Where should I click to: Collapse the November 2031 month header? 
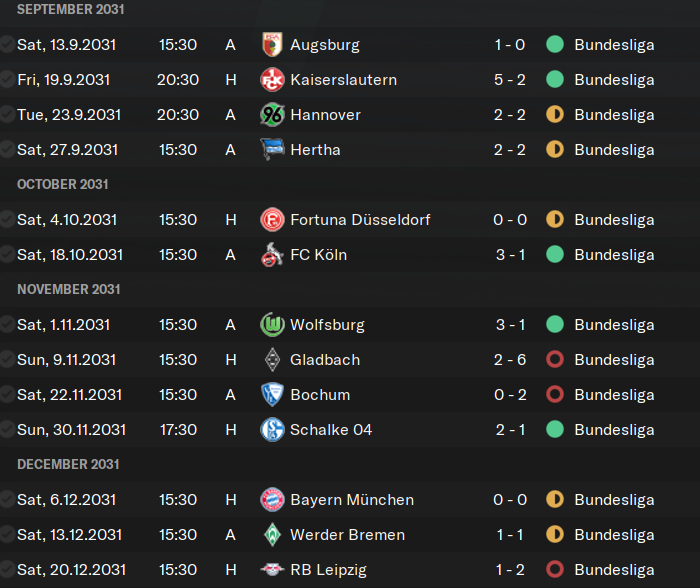click(69, 289)
